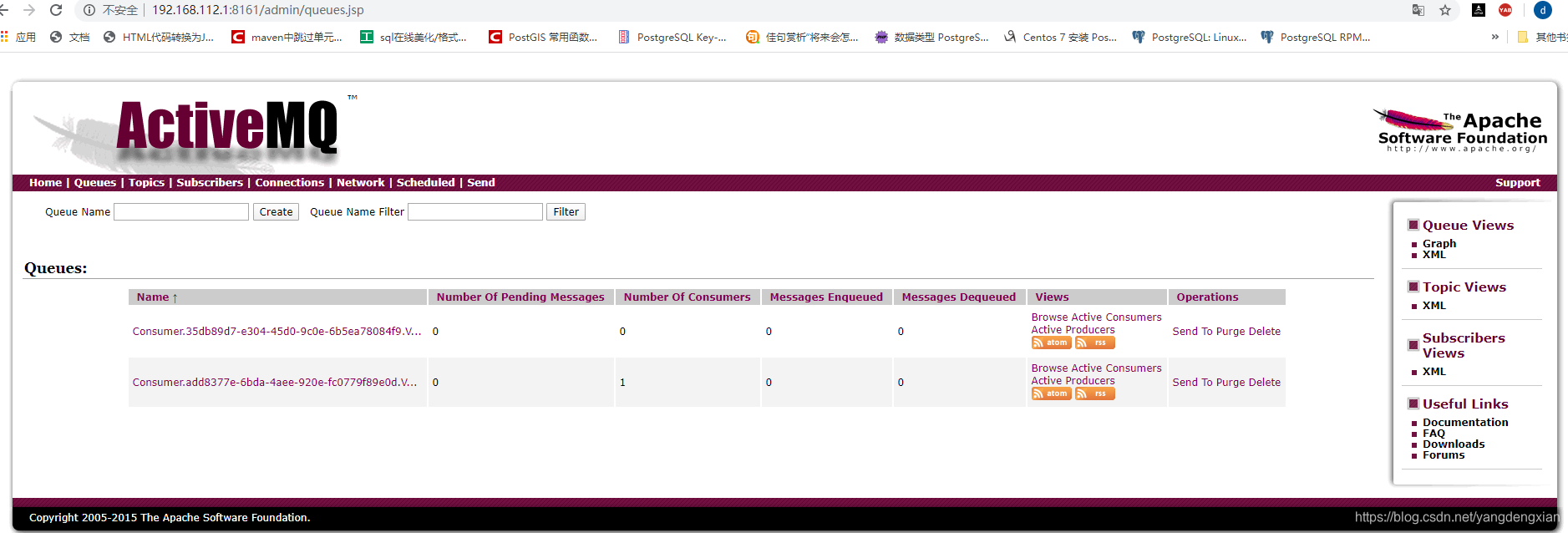Focus the Queue Name input field
This screenshot has height=533, width=1568.
coord(181,212)
